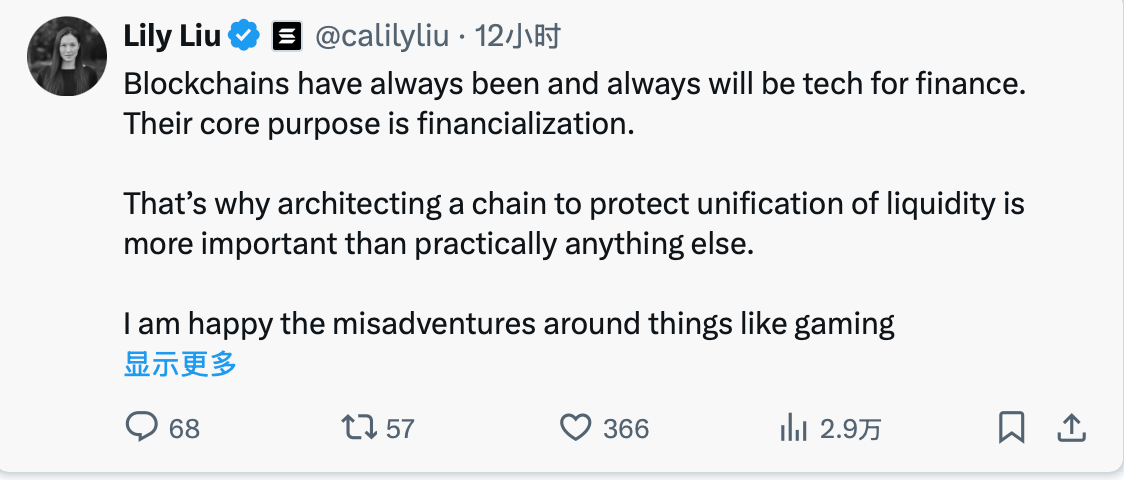Click the 12小时 timestamp
This screenshot has height=480, width=1124.
coord(518,38)
